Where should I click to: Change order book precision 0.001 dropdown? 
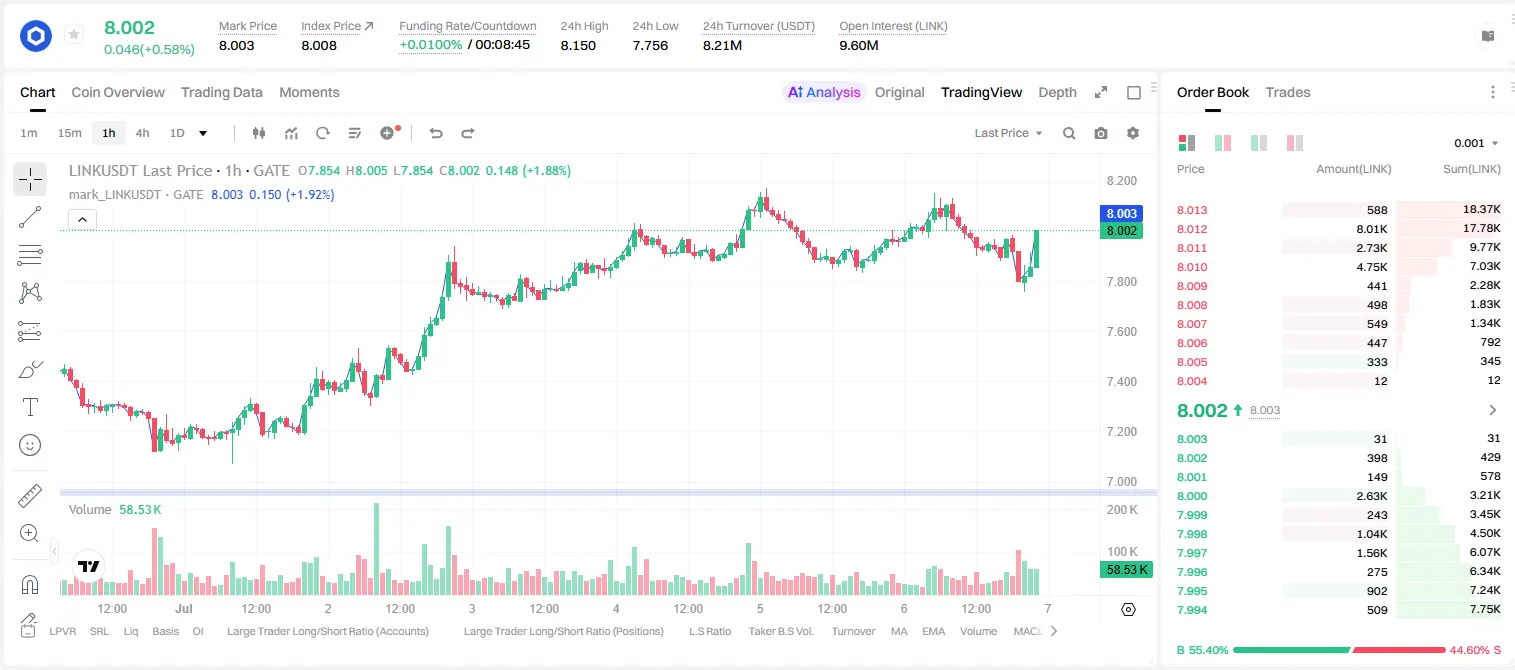(x=1476, y=143)
